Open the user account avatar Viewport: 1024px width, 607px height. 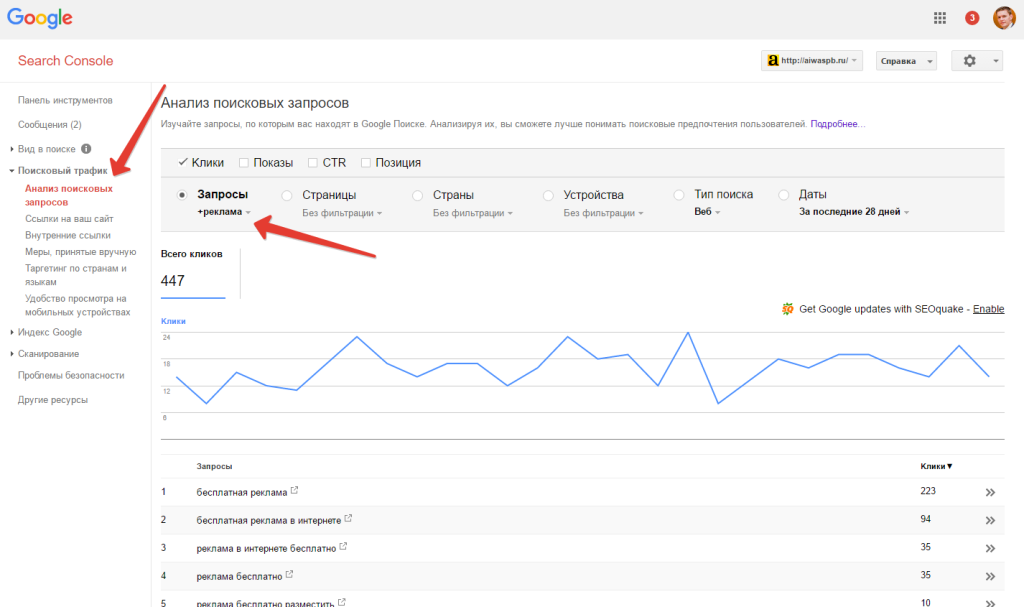point(1004,18)
